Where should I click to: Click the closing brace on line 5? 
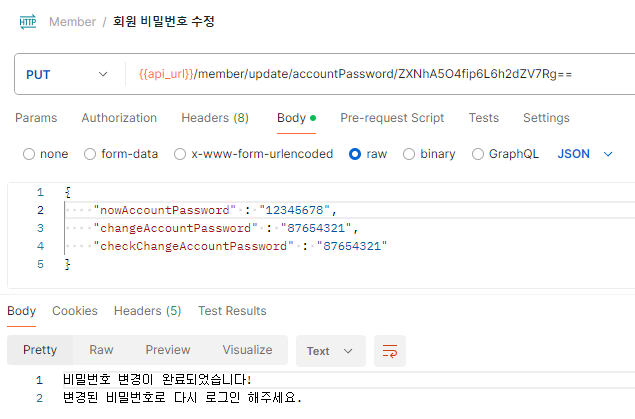(x=68, y=264)
